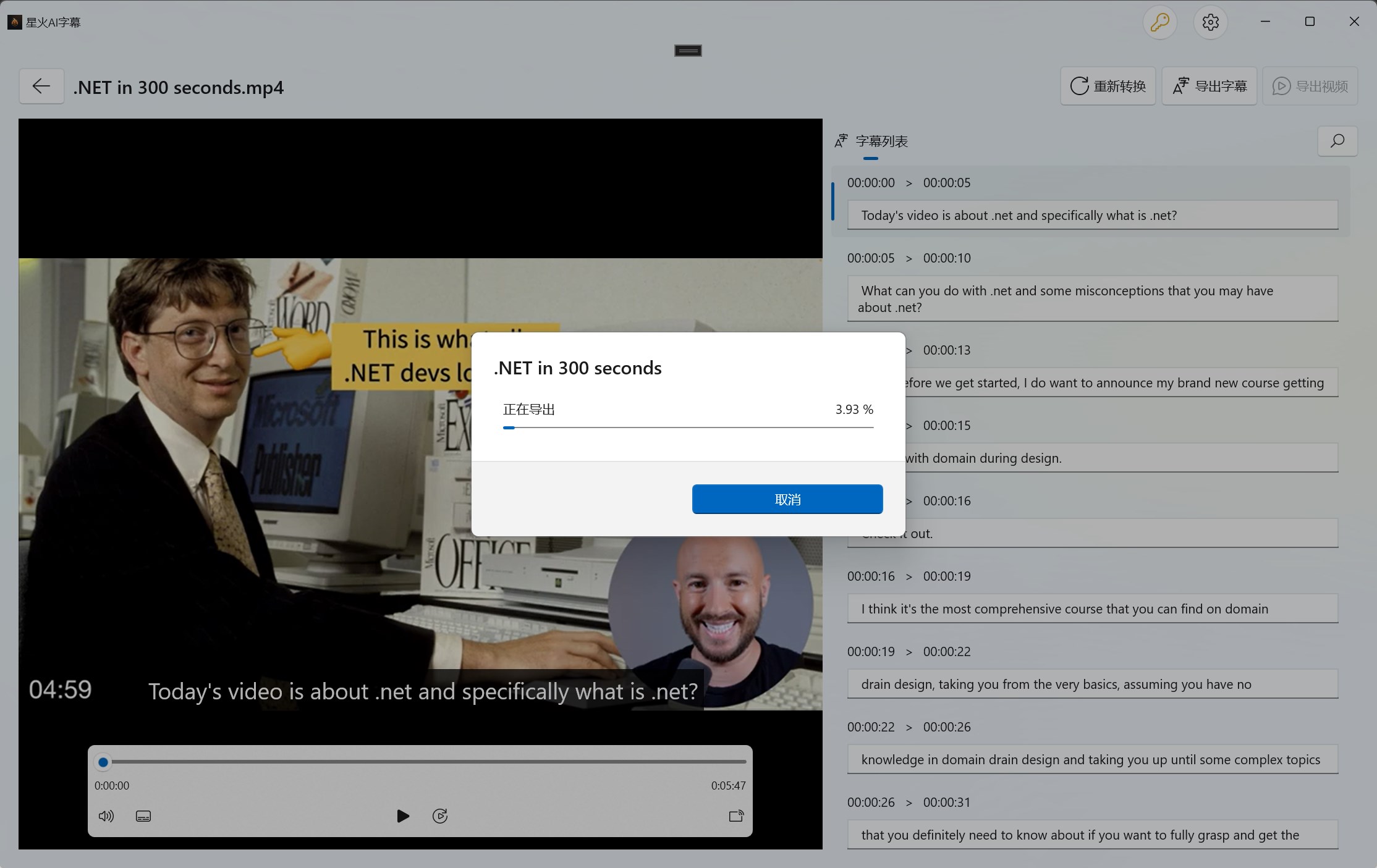Minimize the application window
The width and height of the screenshot is (1377, 868).
click(1265, 22)
